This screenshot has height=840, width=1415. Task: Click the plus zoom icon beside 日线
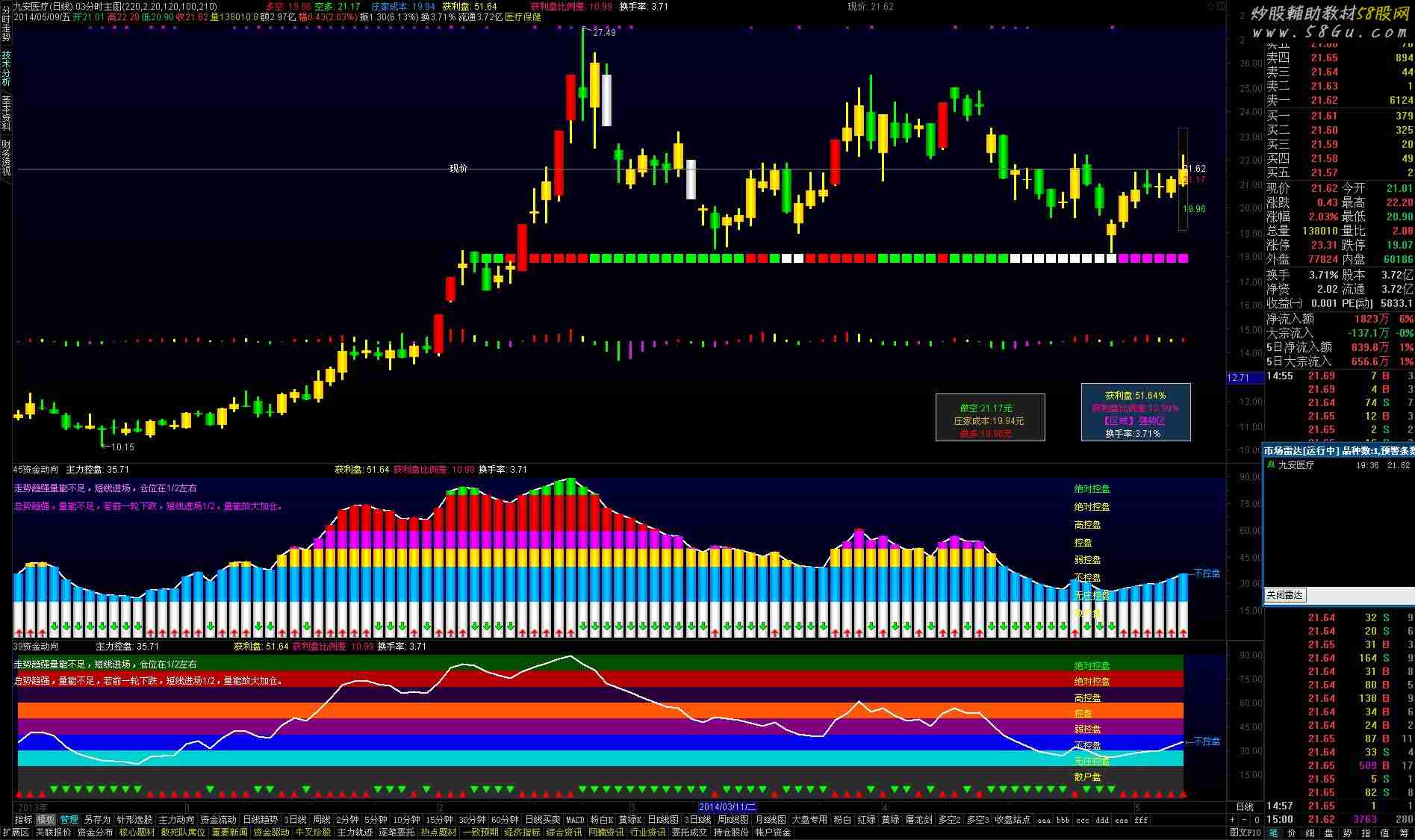(1233, 820)
